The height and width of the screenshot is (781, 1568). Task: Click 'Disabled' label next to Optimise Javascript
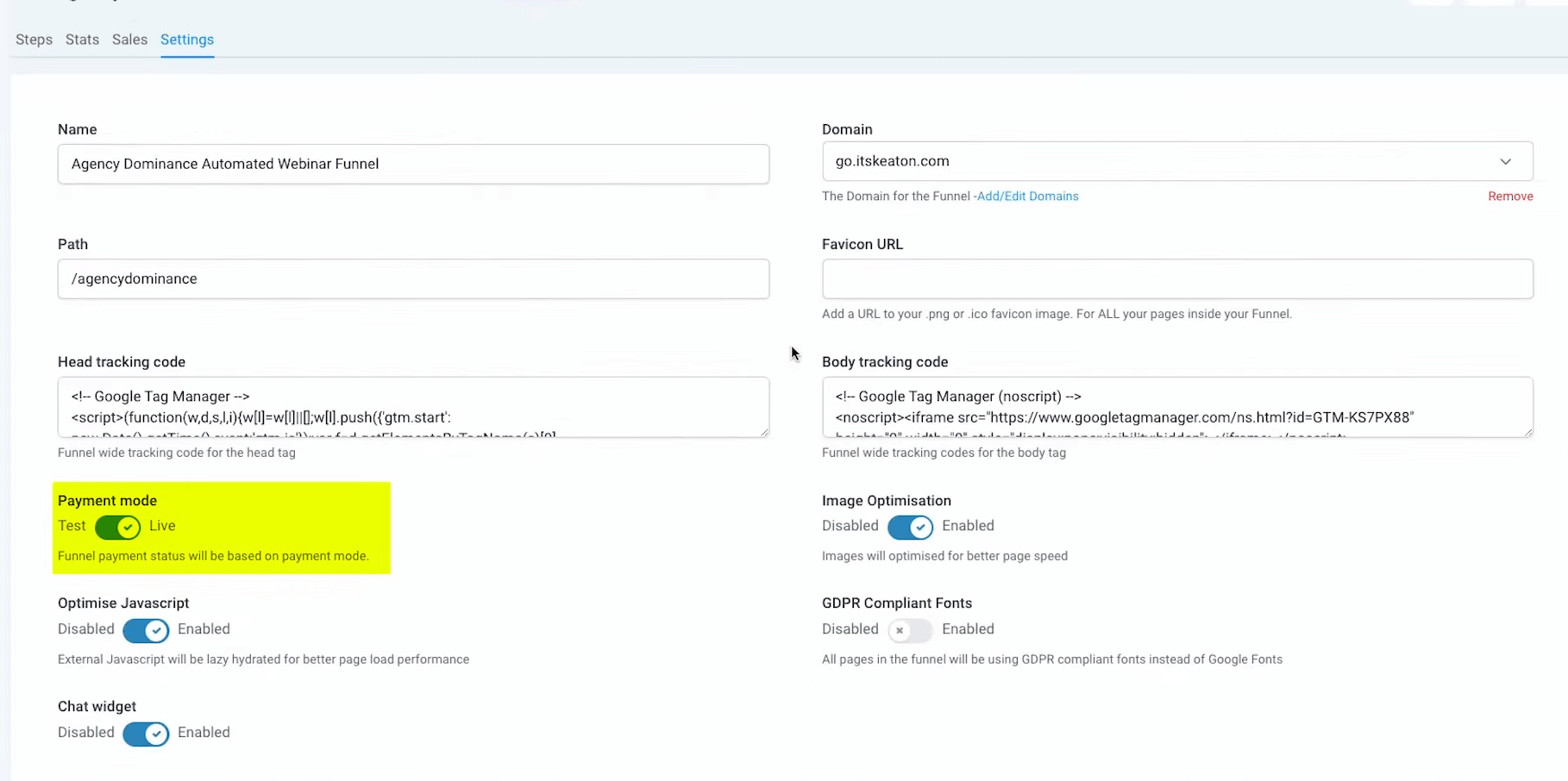(86, 628)
